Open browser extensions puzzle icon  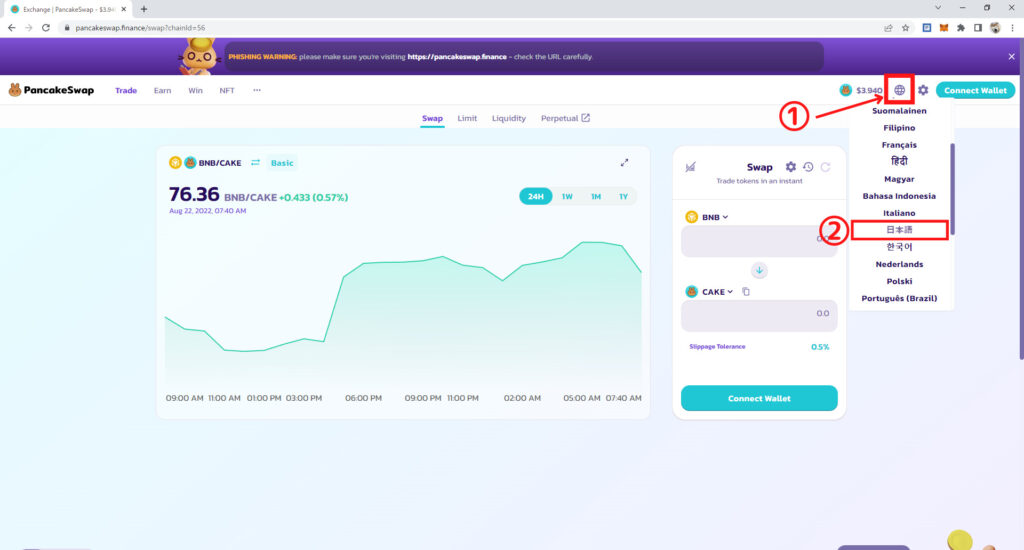tap(961, 28)
